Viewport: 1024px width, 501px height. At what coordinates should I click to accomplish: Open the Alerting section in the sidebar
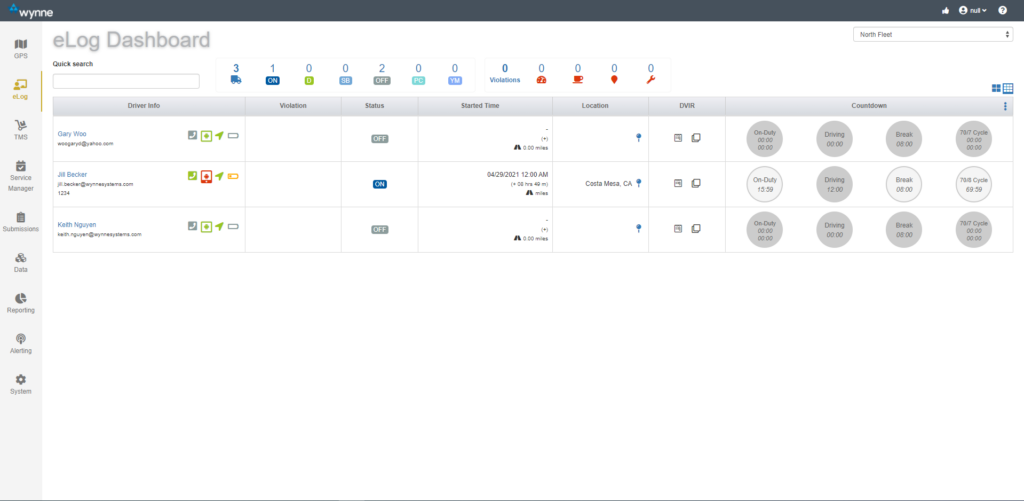(20, 343)
